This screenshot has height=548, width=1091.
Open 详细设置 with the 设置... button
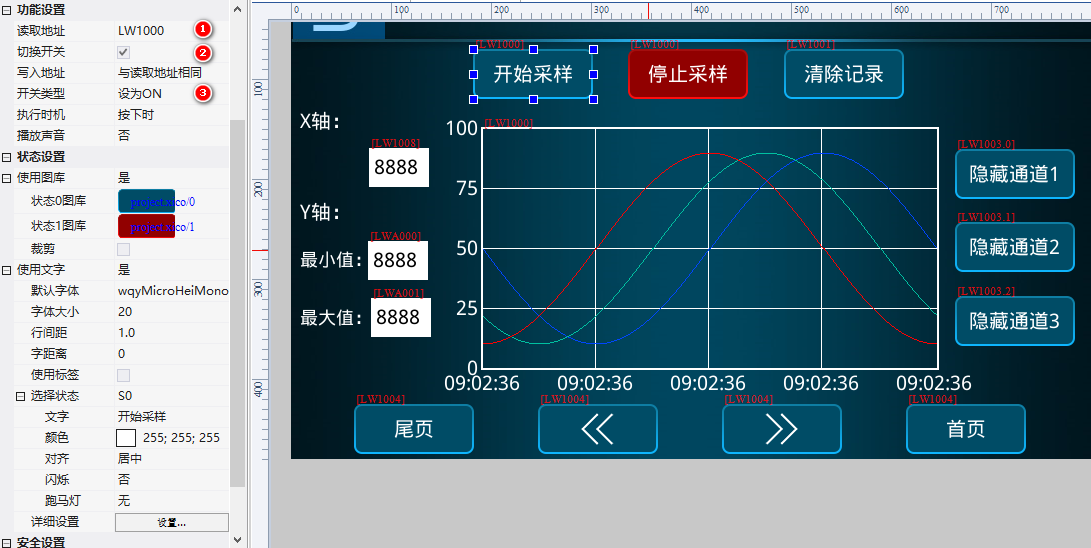tap(171, 522)
